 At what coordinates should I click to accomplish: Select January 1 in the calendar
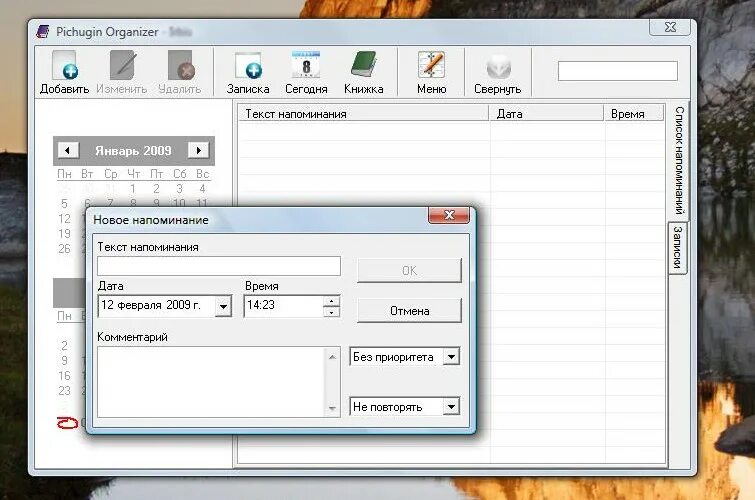[x=133, y=188]
